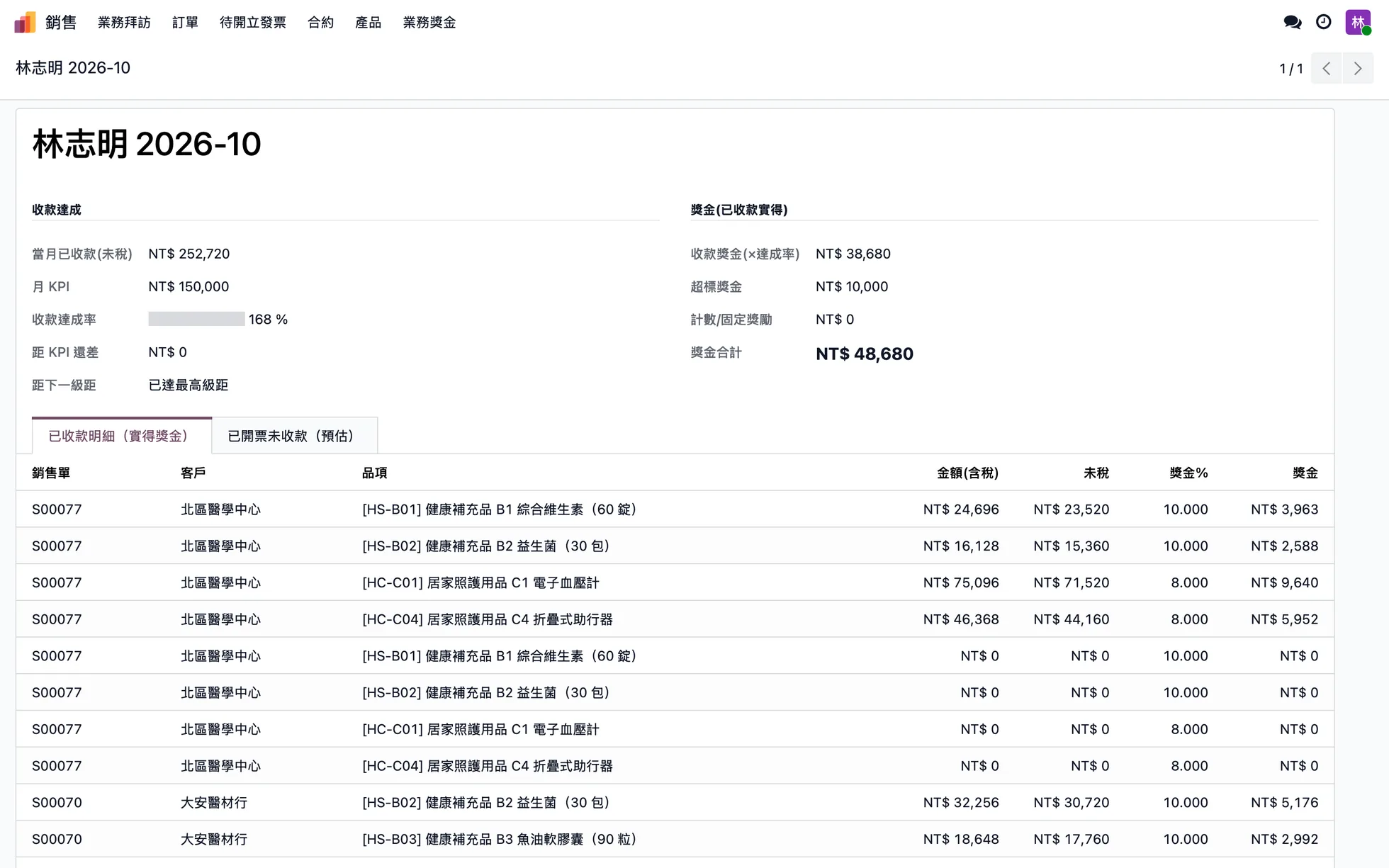Screen dimensions: 1389x868
Task: Open the 業務拜訪 menu
Action: pos(124,23)
